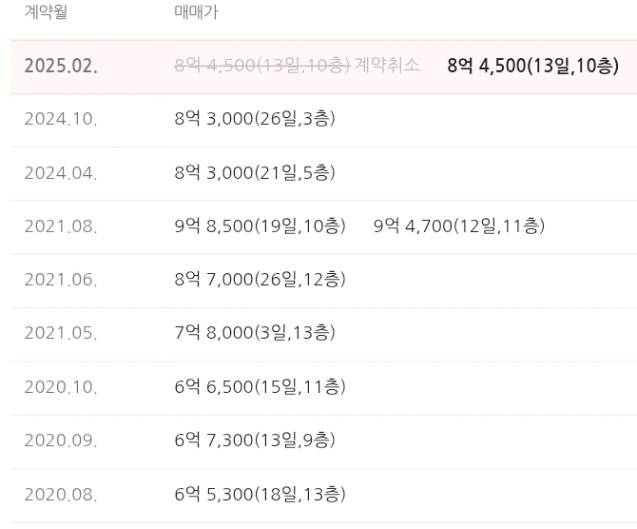
Task: Select the 2021.05. row date
Action: pyautogui.click(x=61, y=334)
